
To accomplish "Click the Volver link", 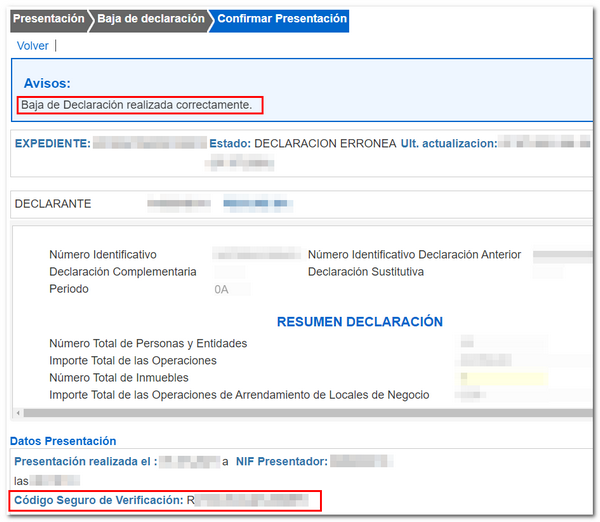I will (x=33, y=46).
